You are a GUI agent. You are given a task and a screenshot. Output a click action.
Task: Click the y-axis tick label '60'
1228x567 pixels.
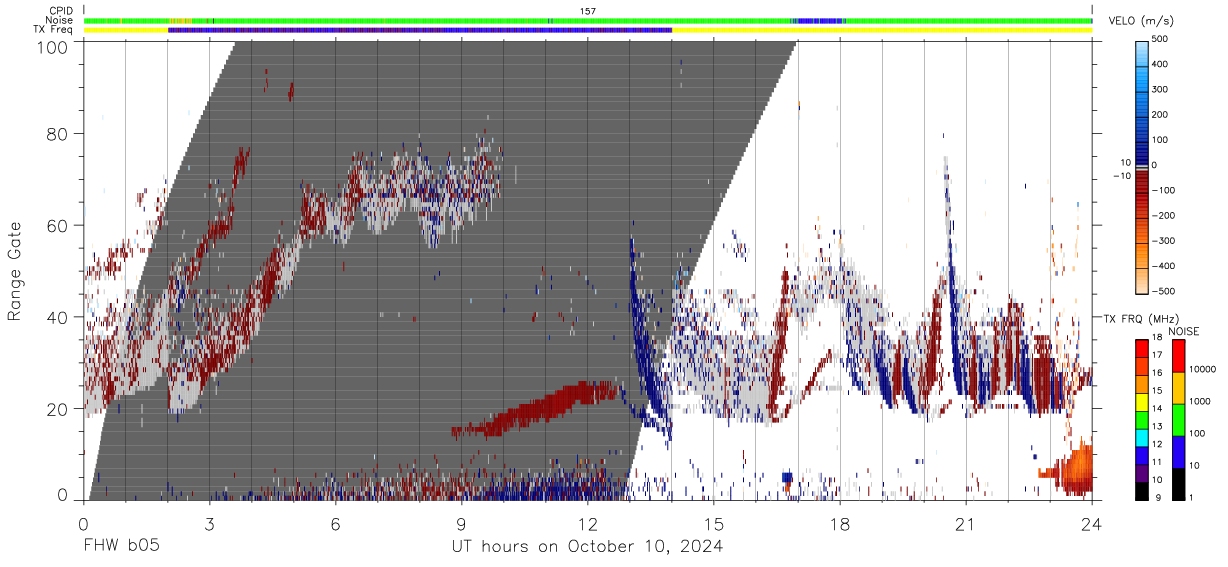pyautogui.click(x=59, y=226)
